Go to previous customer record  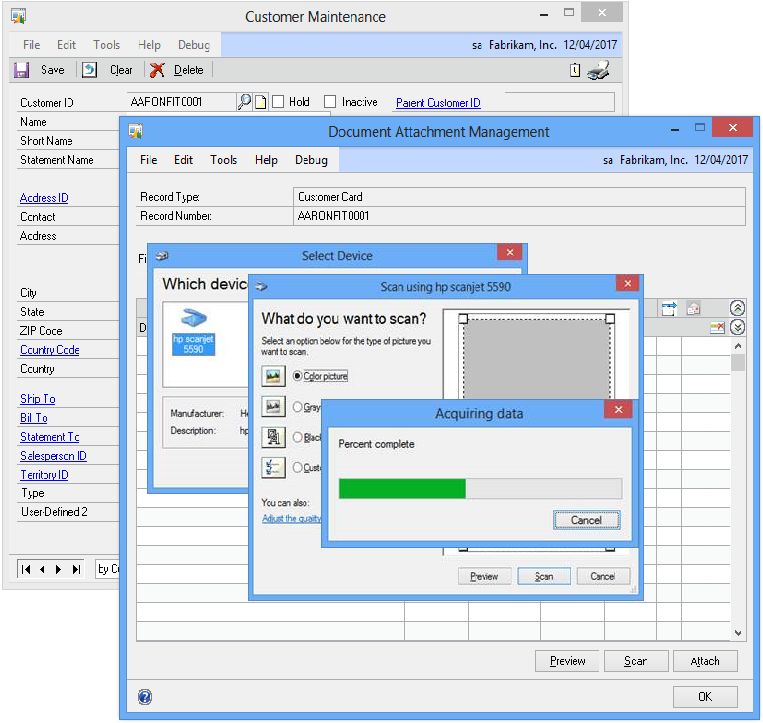click(42, 569)
